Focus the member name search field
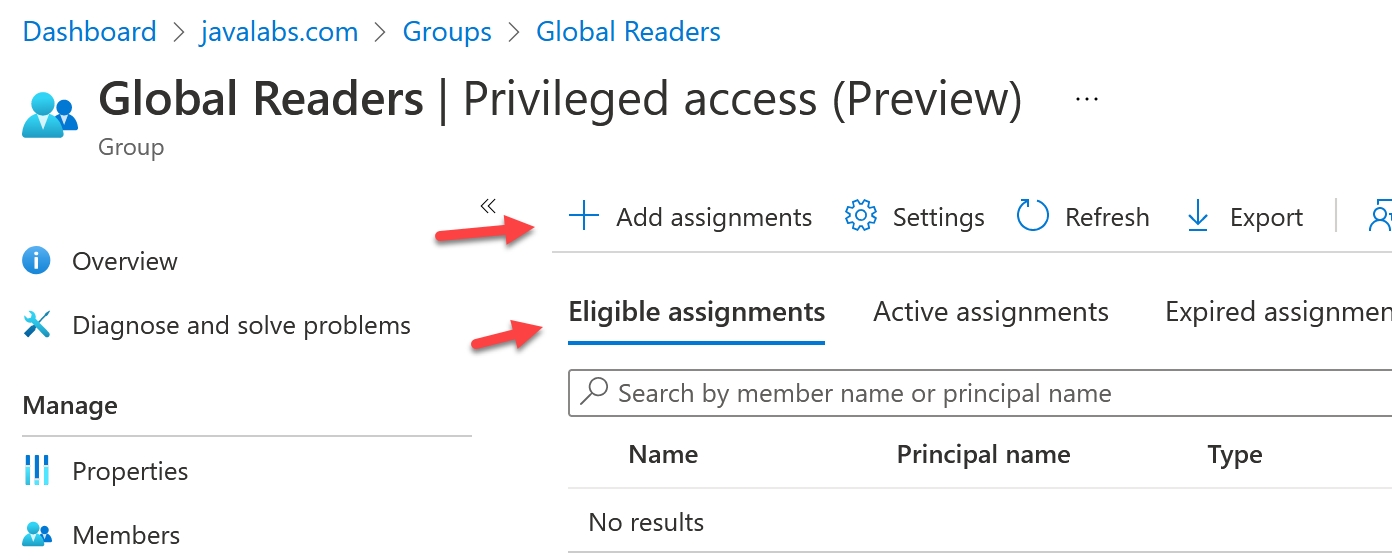Viewport: 1392px width, 560px height. pyautogui.click(x=980, y=393)
